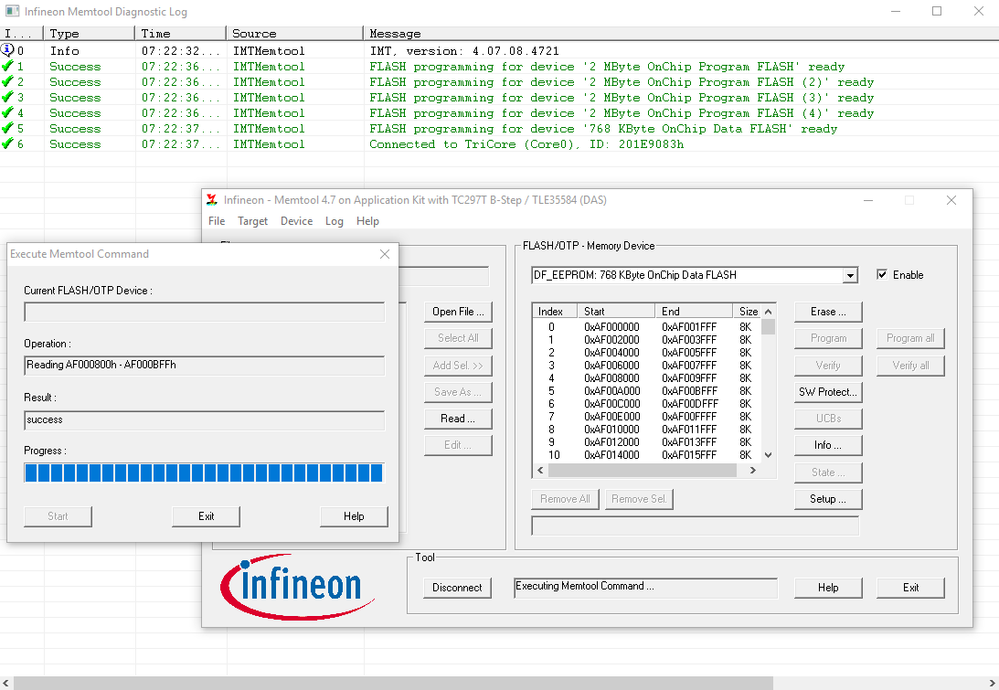Click the Read button

point(458,419)
